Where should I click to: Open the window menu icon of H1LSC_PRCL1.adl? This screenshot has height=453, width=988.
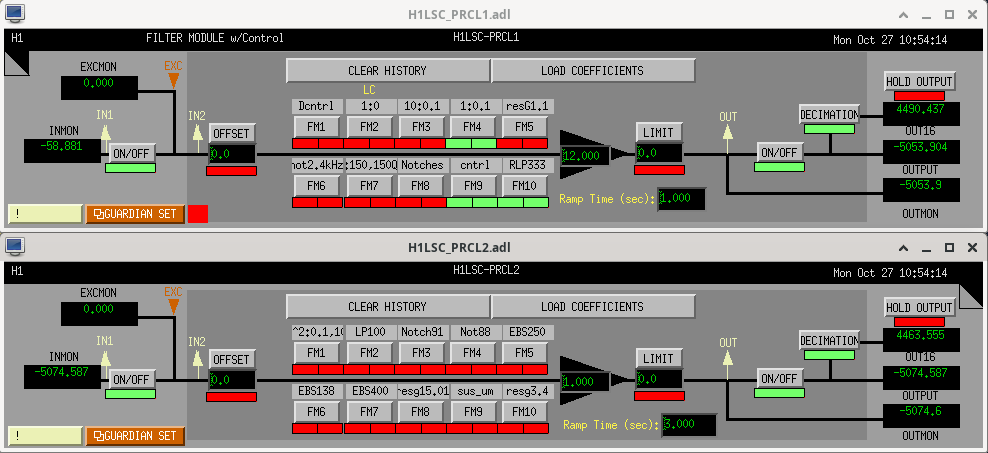coord(13,13)
